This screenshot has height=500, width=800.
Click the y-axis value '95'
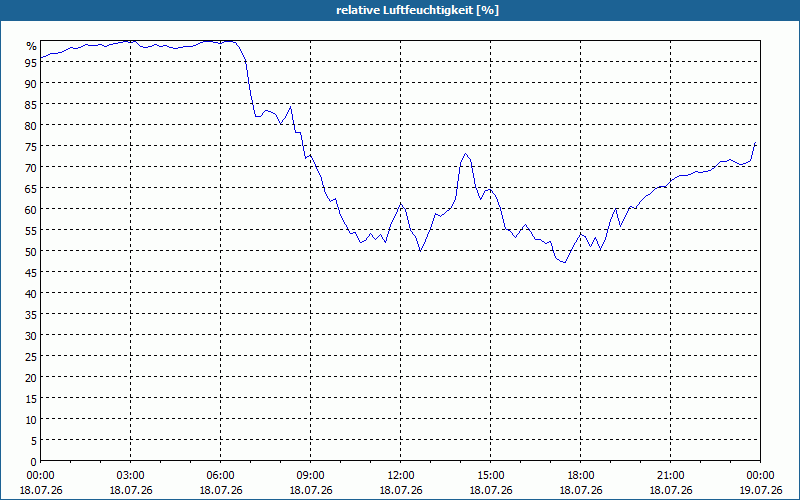click(31, 62)
